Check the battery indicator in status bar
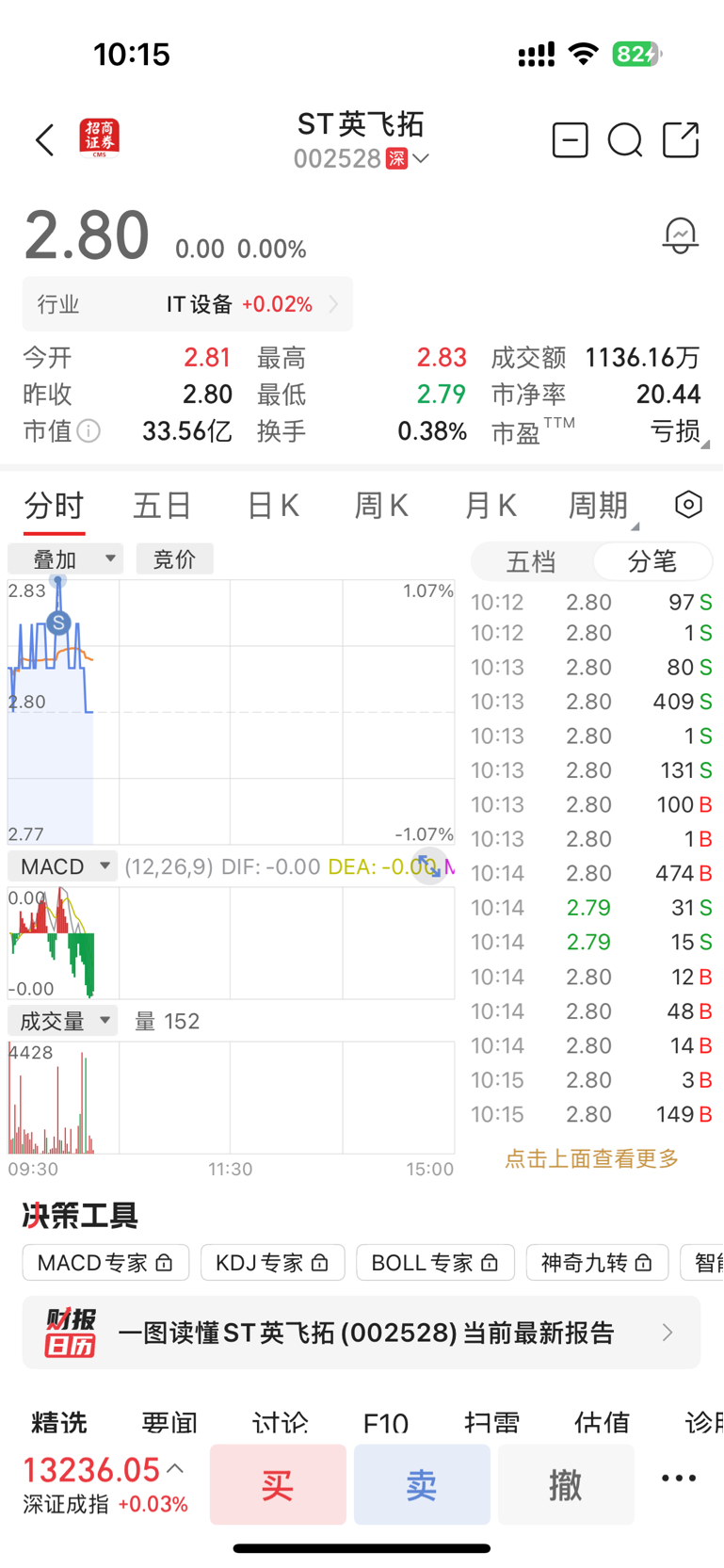Screen dimensions: 724x1568 (637, 54)
